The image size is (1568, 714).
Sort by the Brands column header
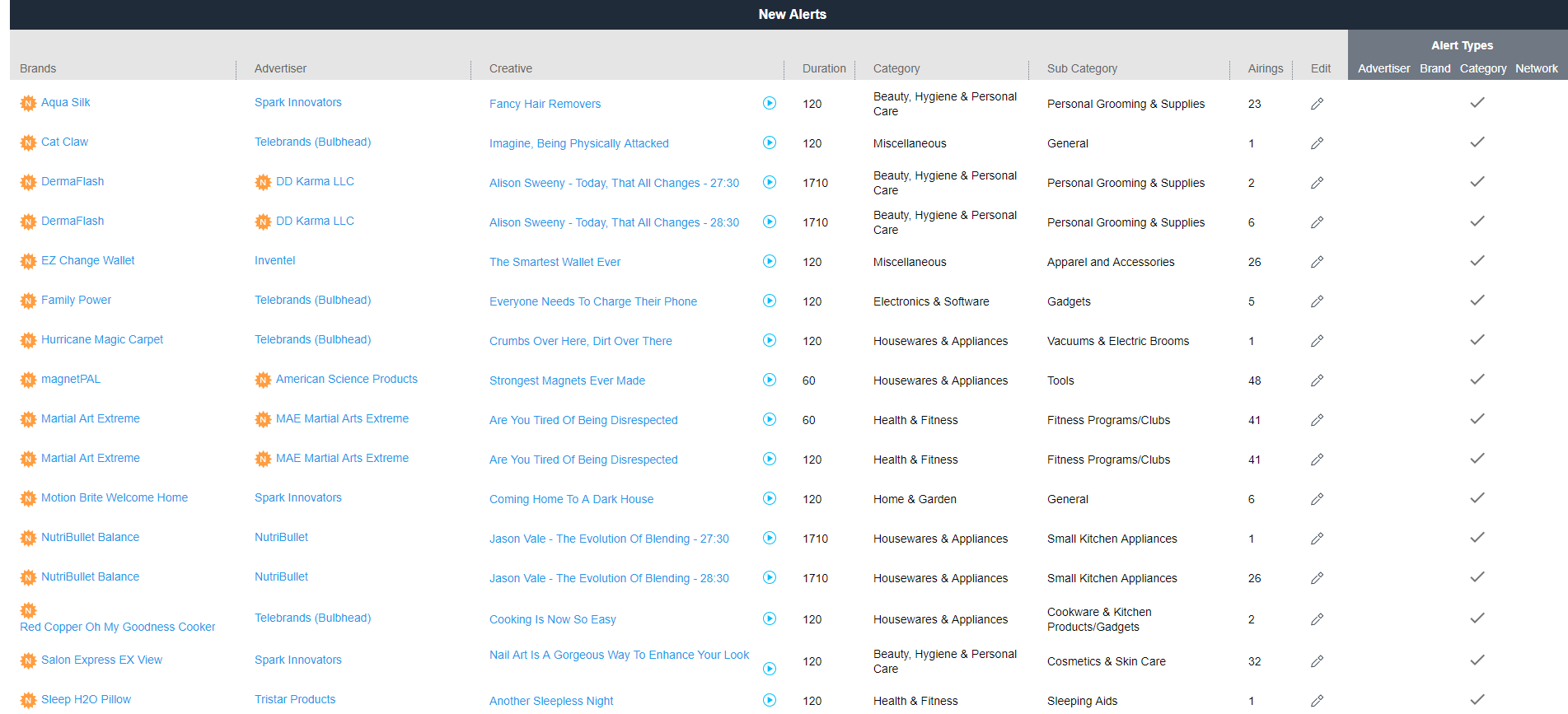(x=38, y=68)
